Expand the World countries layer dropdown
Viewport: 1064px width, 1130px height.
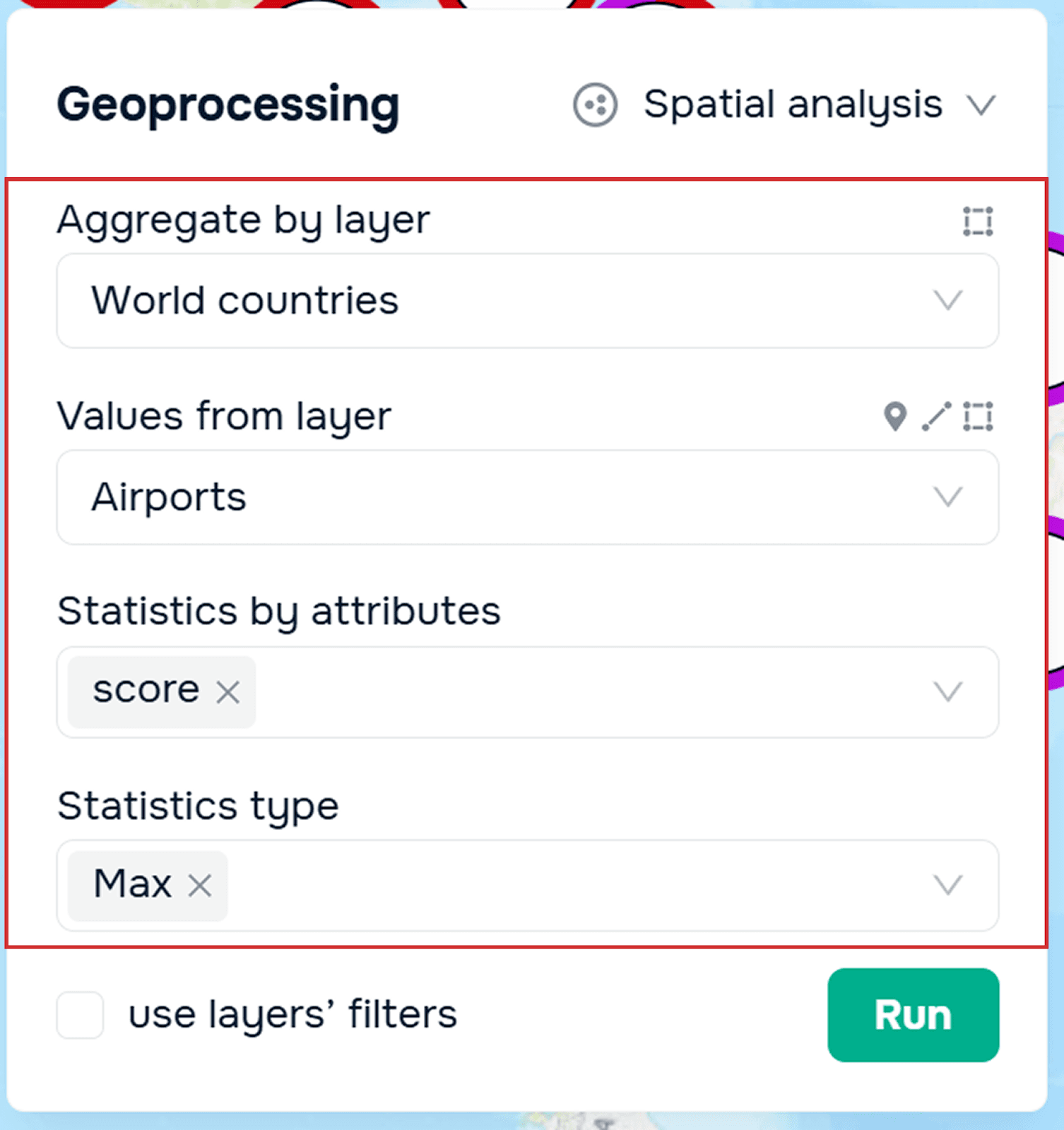click(947, 300)
